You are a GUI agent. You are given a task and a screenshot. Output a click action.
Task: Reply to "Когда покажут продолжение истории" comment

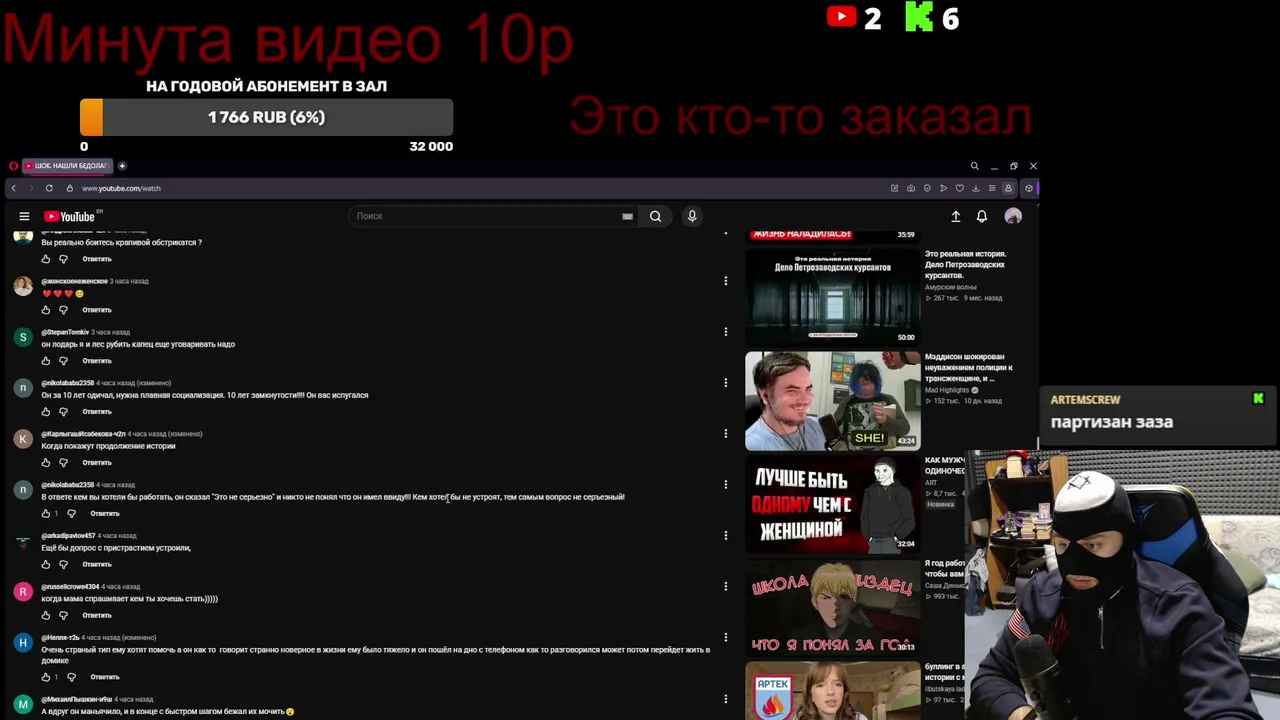pyautogui.click(x=97, y=463)
